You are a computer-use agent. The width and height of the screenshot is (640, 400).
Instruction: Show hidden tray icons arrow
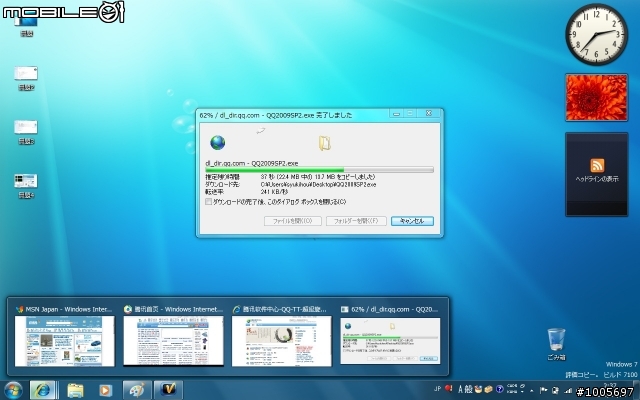point(532,391)
